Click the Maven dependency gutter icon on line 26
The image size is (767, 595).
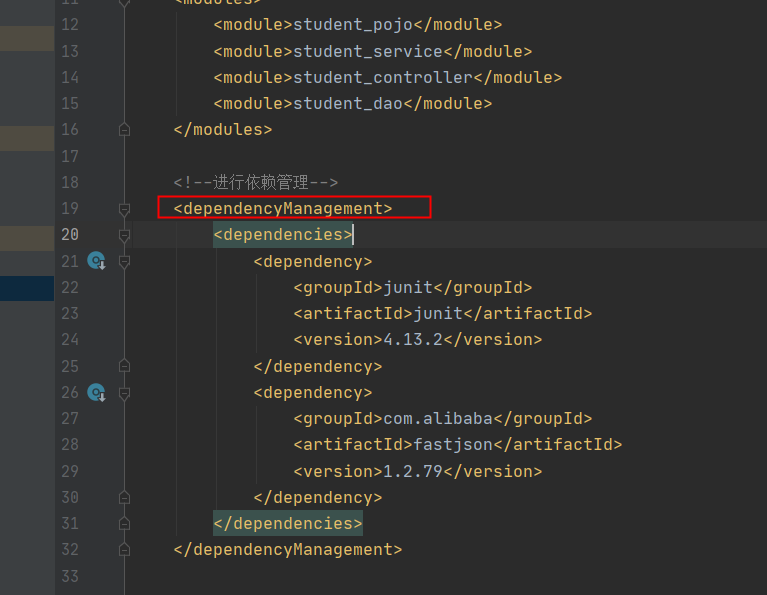(x=96, y=392)
